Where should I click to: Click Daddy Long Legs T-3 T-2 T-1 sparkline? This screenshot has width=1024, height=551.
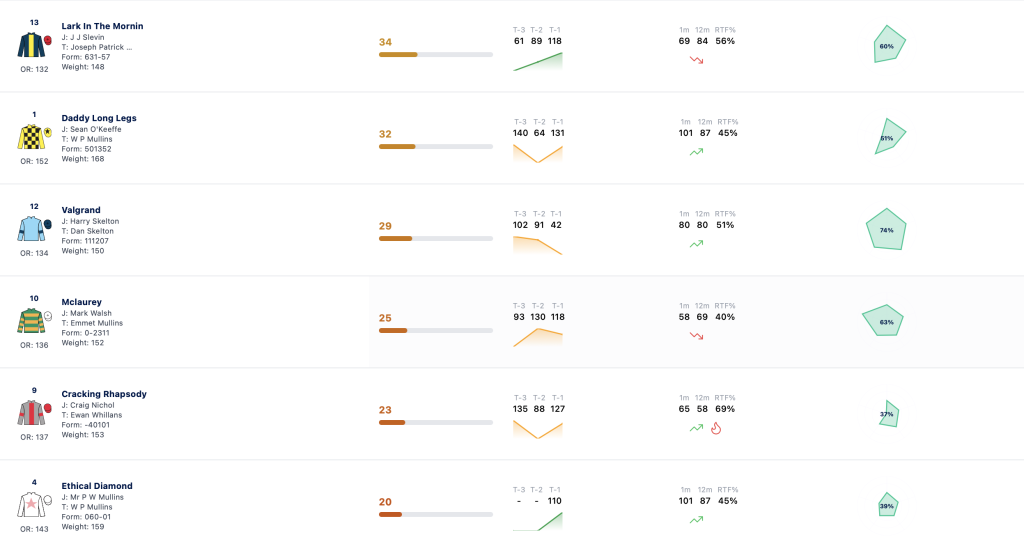(x=537, y=153)
